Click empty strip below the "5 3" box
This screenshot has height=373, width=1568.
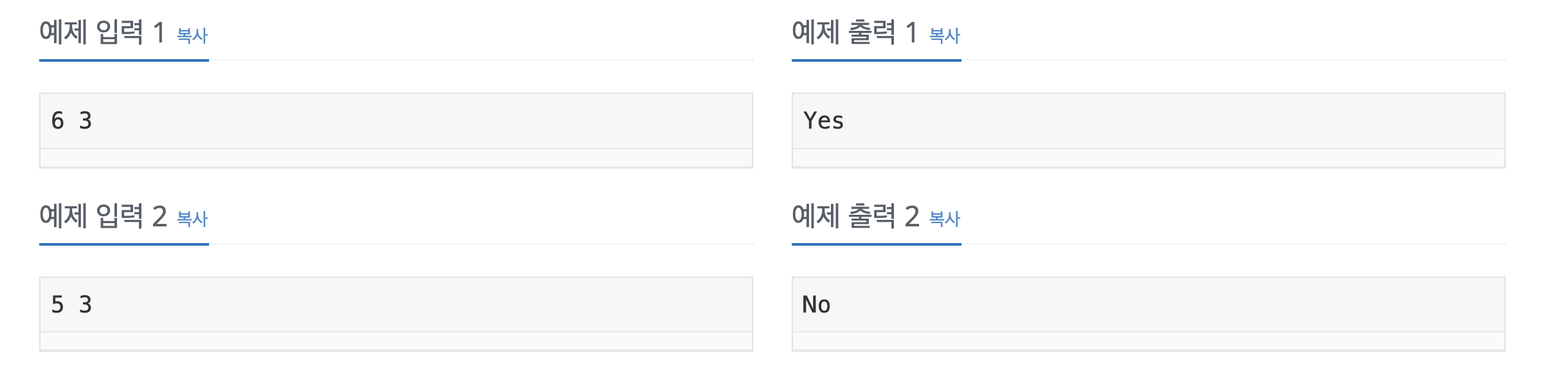point(396,341)
